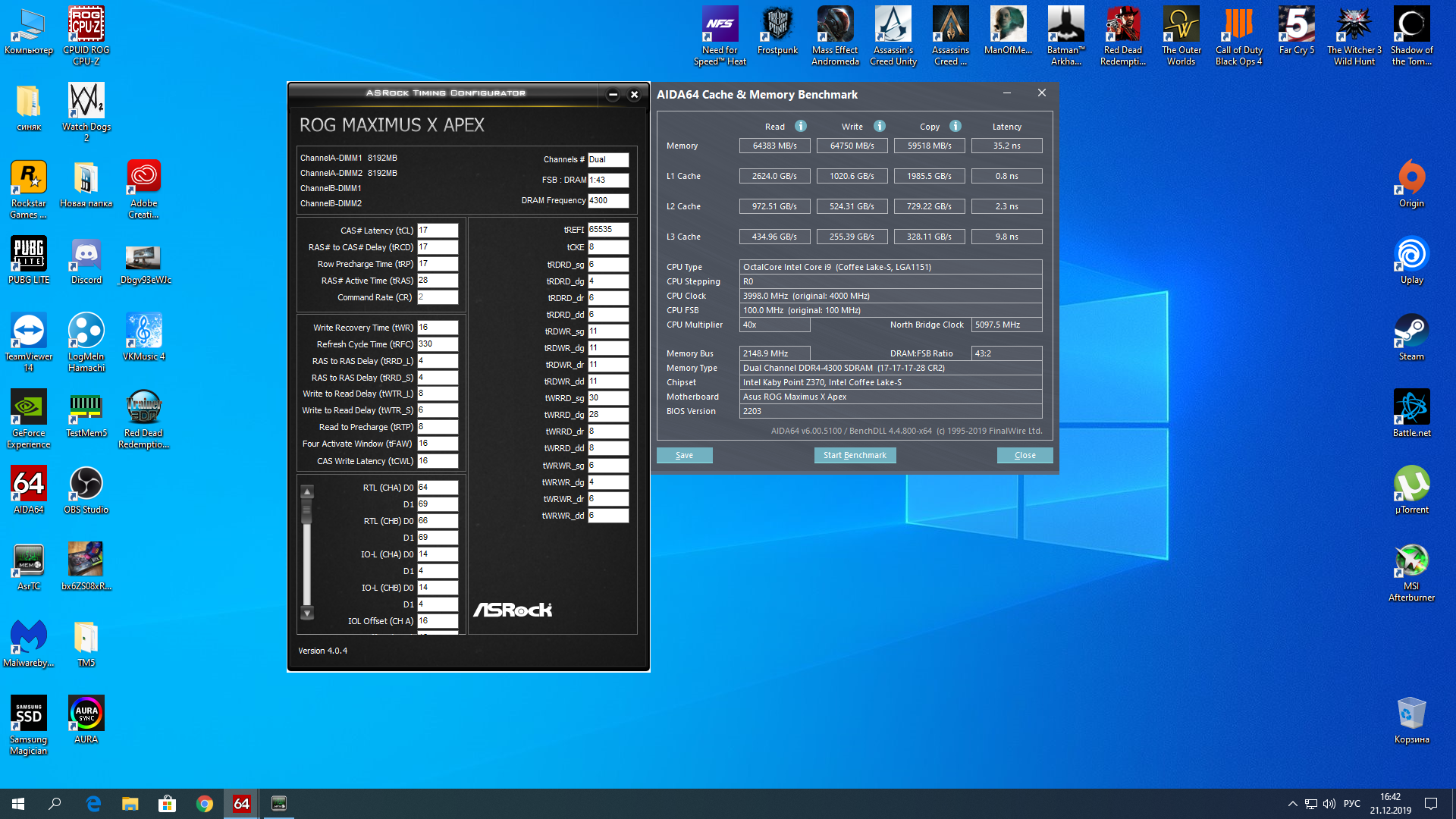Click the Save button in AIDA64
Screen dimensions: 1456x819
684,455
